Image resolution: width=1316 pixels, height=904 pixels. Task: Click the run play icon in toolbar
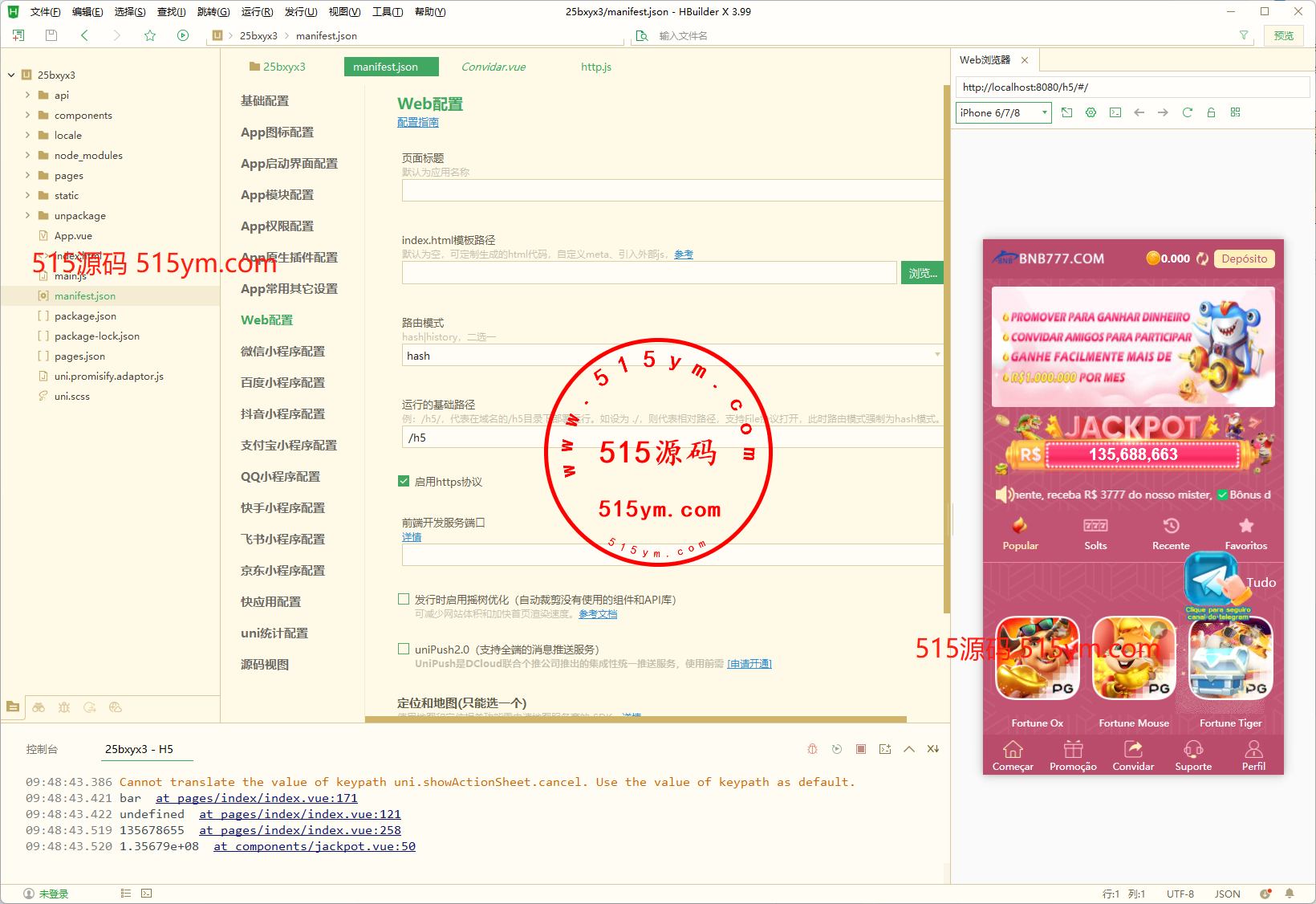183,35
